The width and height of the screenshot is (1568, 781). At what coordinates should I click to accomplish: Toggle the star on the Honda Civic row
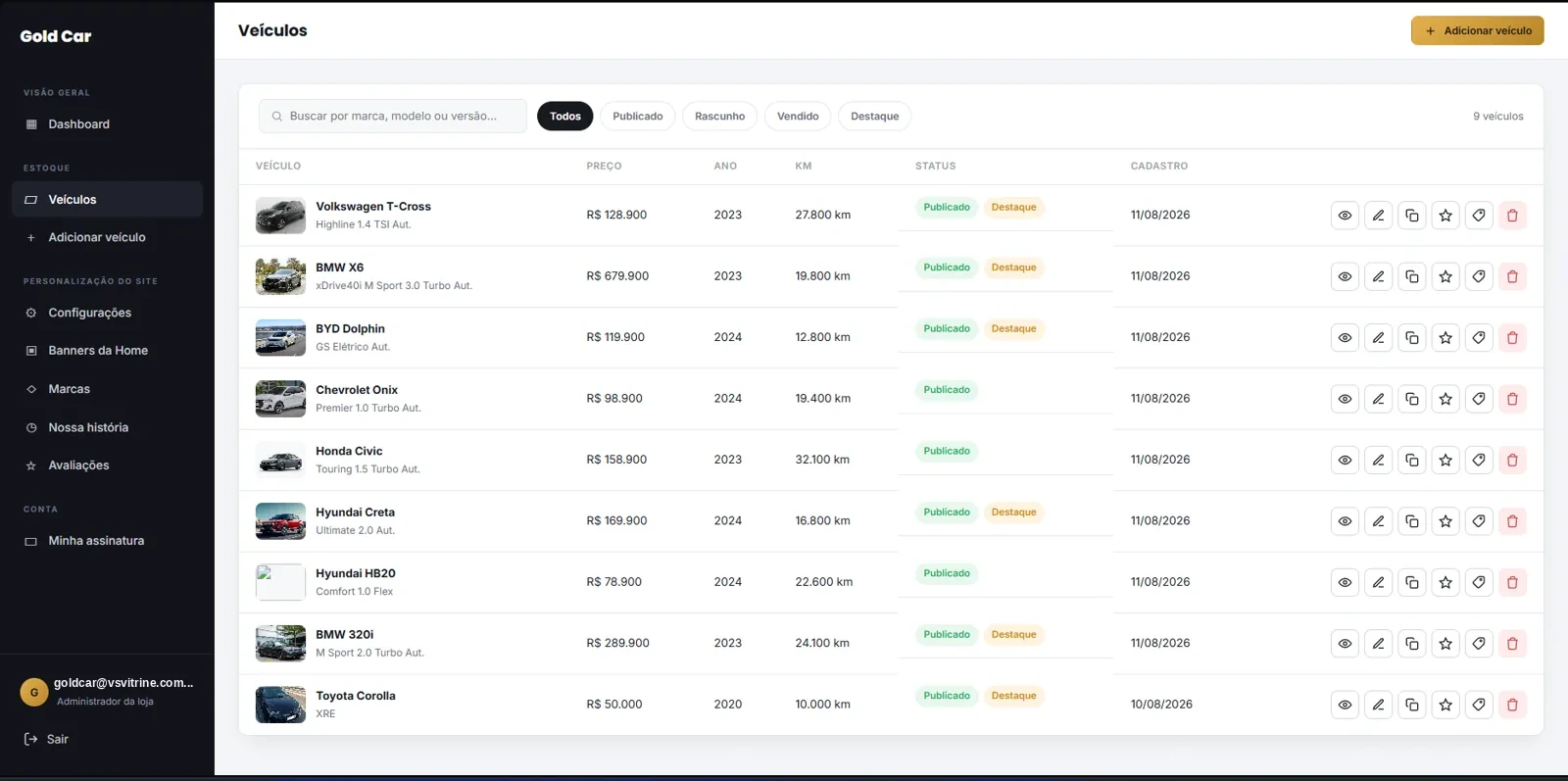pyautogui.click(x=1445, y=460)
